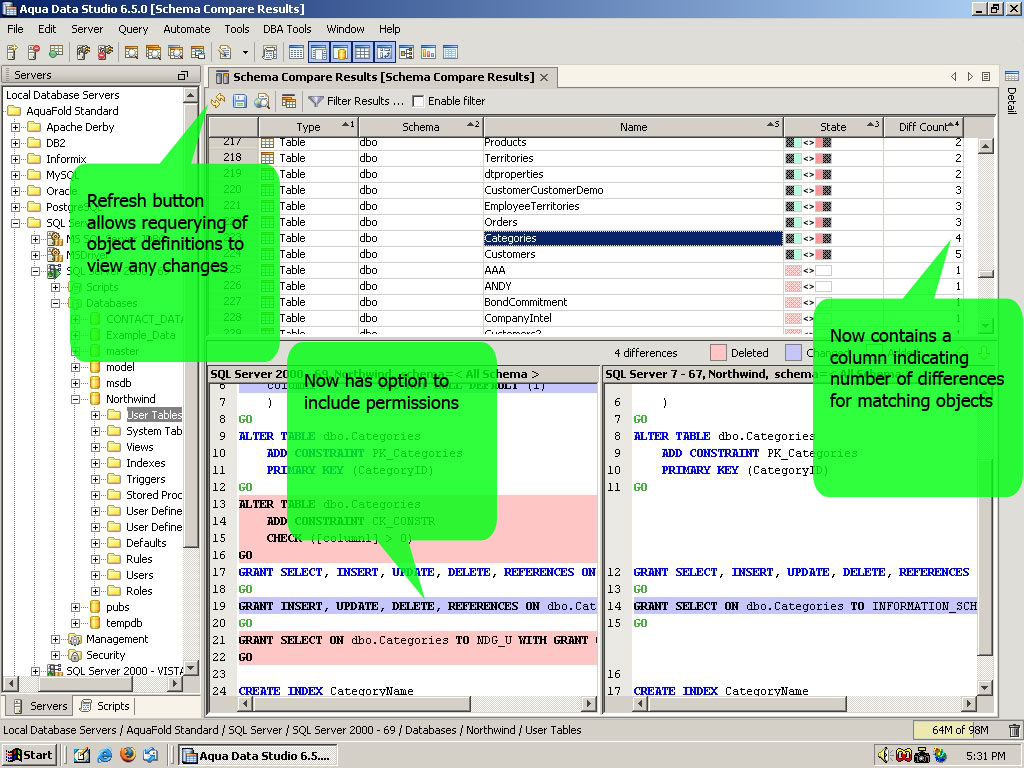1024x768 pixels.
Task: Expand the DB2 server folder
Action: click(x=16, y=143)
